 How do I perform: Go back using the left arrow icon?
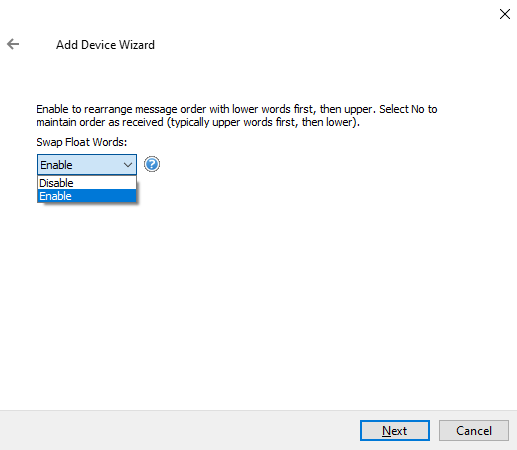(x=13, y=44)
